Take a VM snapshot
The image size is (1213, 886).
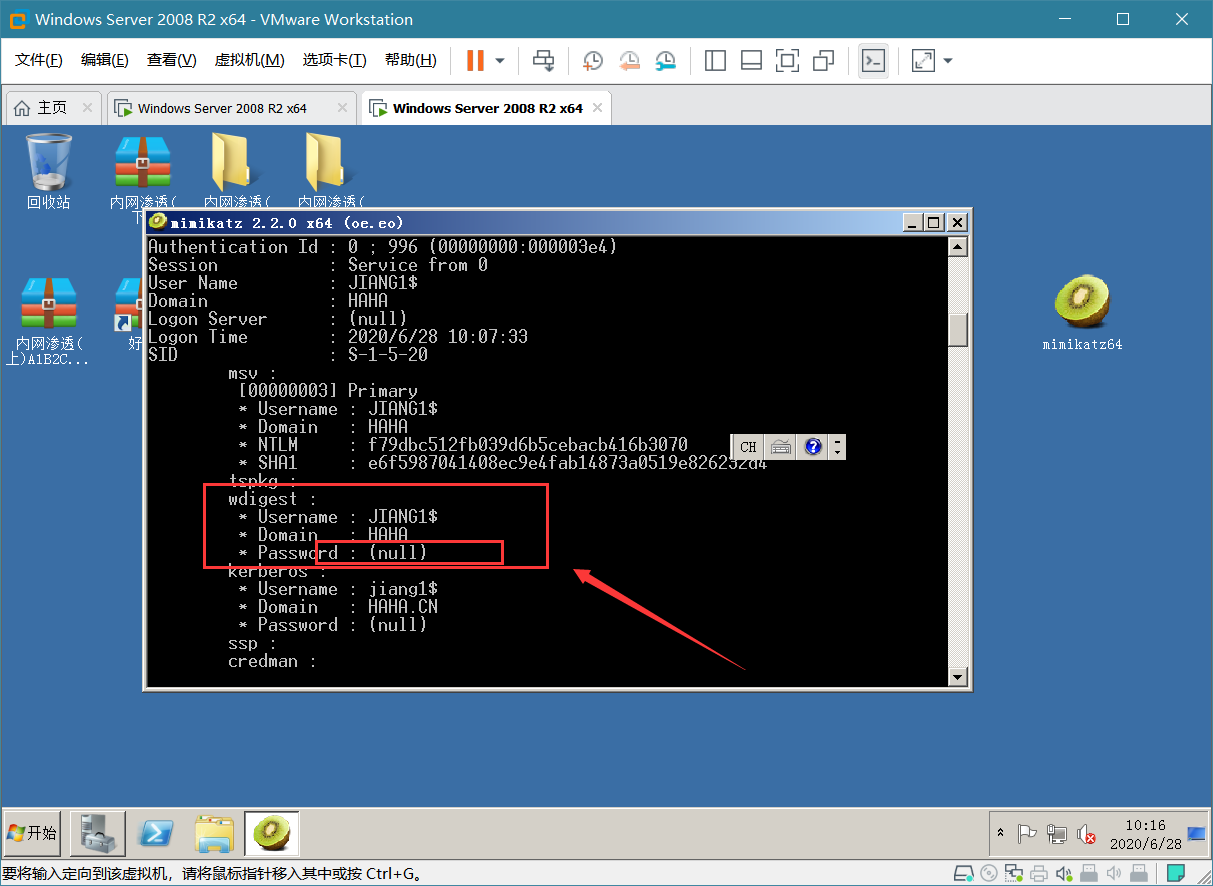coord(593,61)
